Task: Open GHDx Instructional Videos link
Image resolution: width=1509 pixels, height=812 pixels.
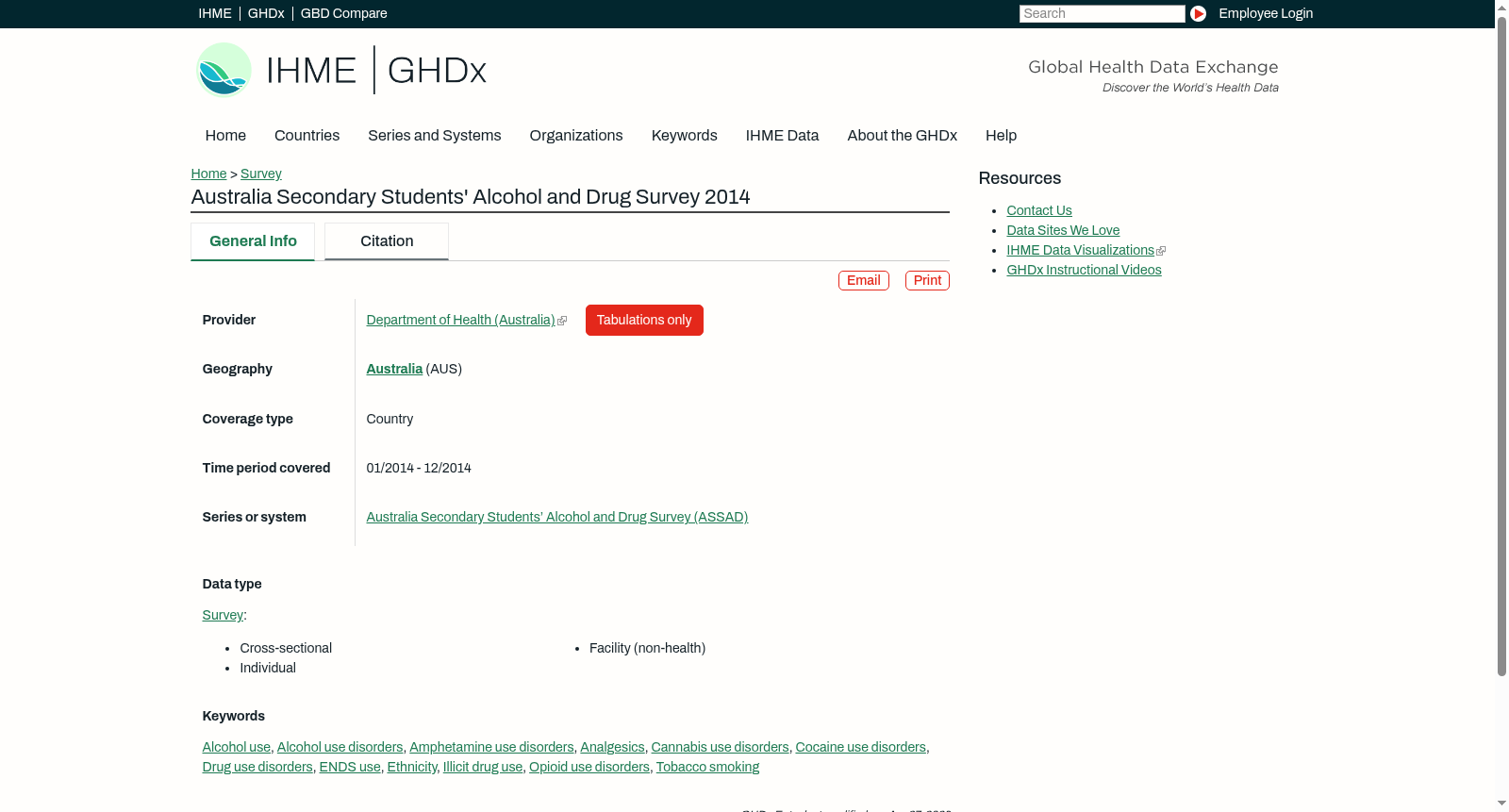Action: click(x=1085, y=270)
